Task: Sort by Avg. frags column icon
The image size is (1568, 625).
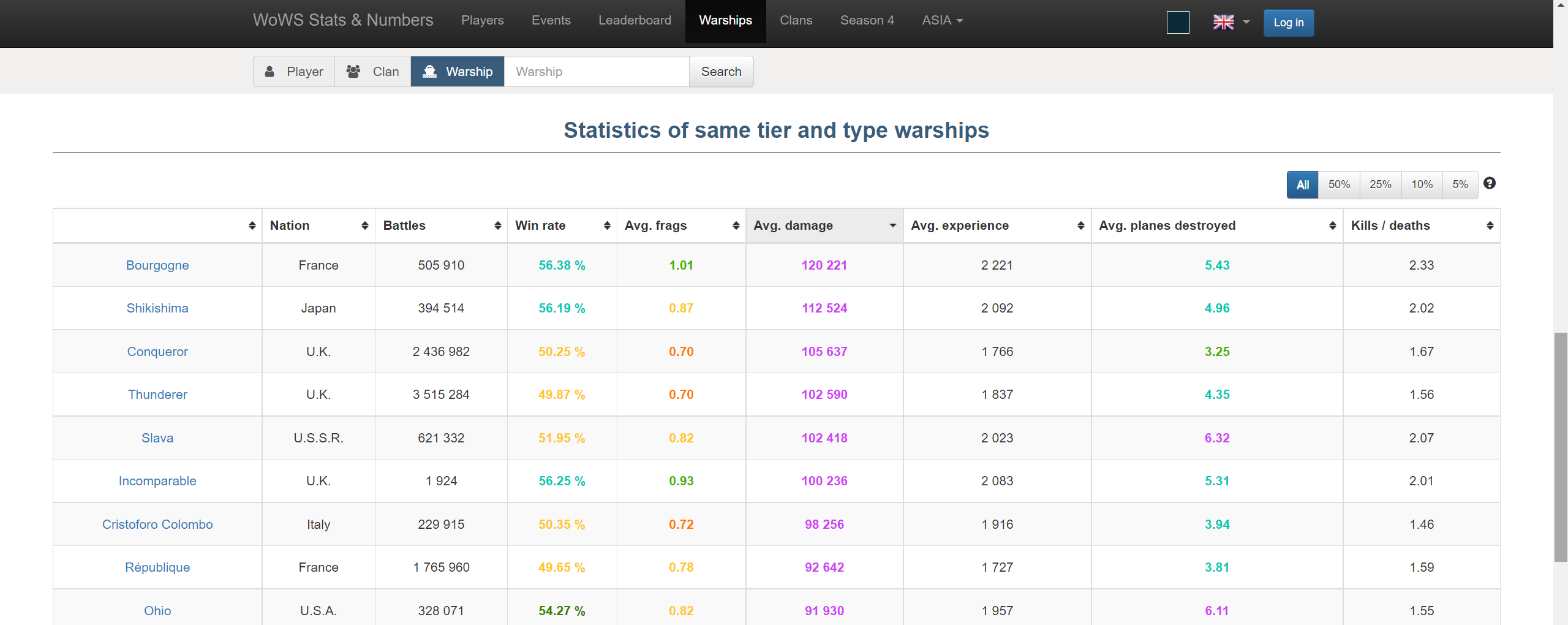Action: pyautogui.click(x=736, y=225)
